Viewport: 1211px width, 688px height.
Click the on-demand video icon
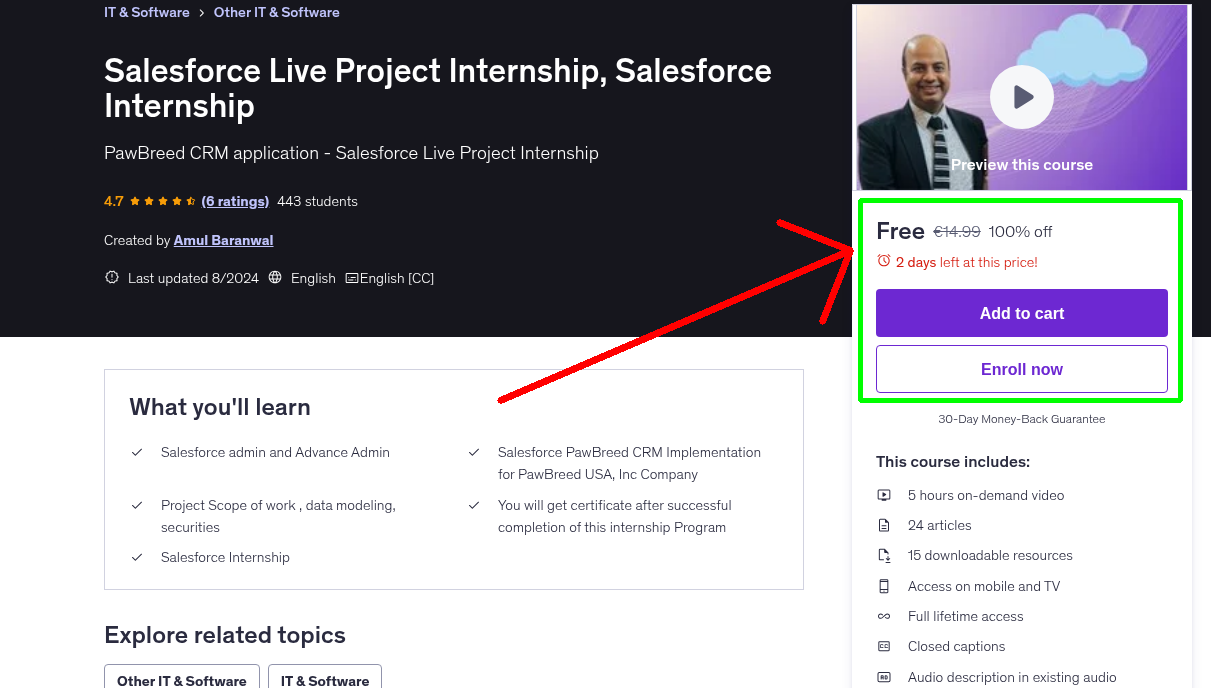pyautogui.click(x=884, y=495)
